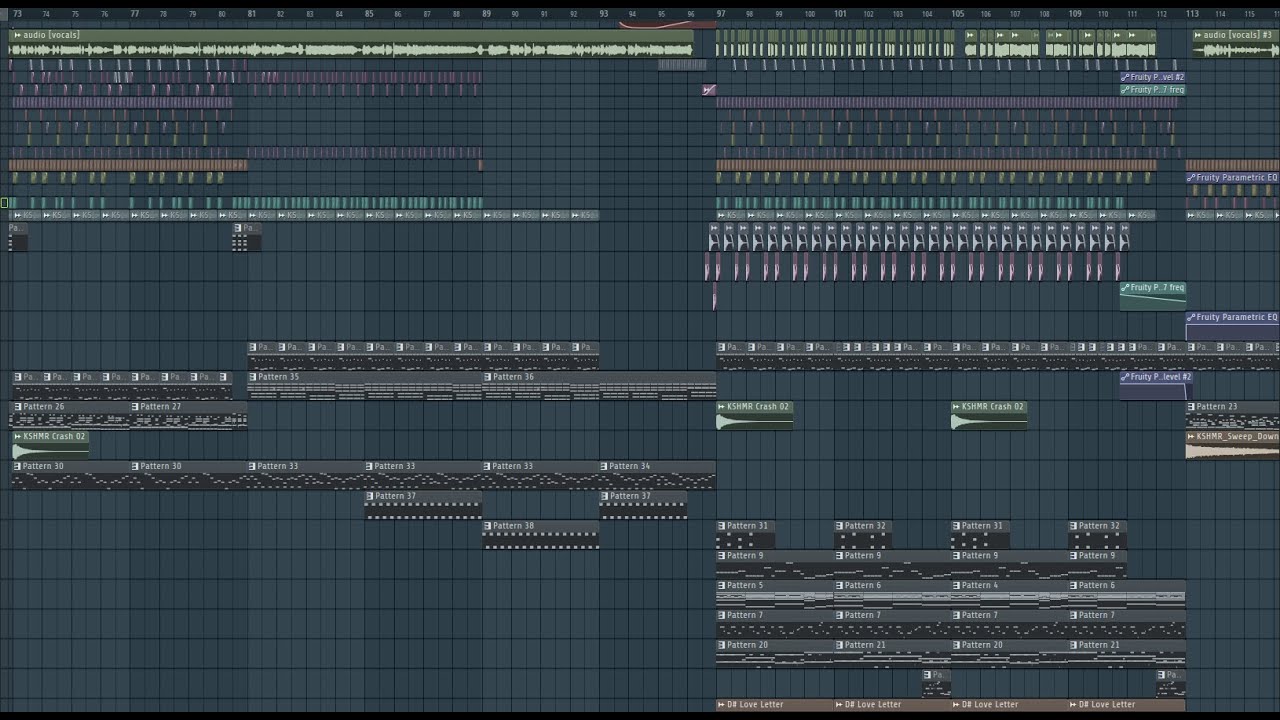Select the small Pa.. drum clip at bar 81
This screenshot has width=1280, height=720.
(247, 237)
